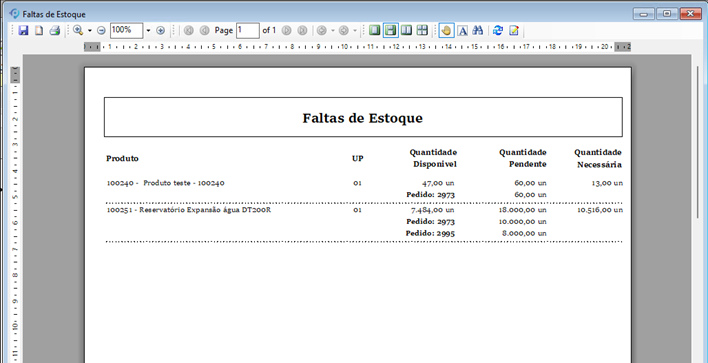The height and width of the screenshot is (363, 708).
Task: Toggle continuous page view layout
Action: [391, 30]
